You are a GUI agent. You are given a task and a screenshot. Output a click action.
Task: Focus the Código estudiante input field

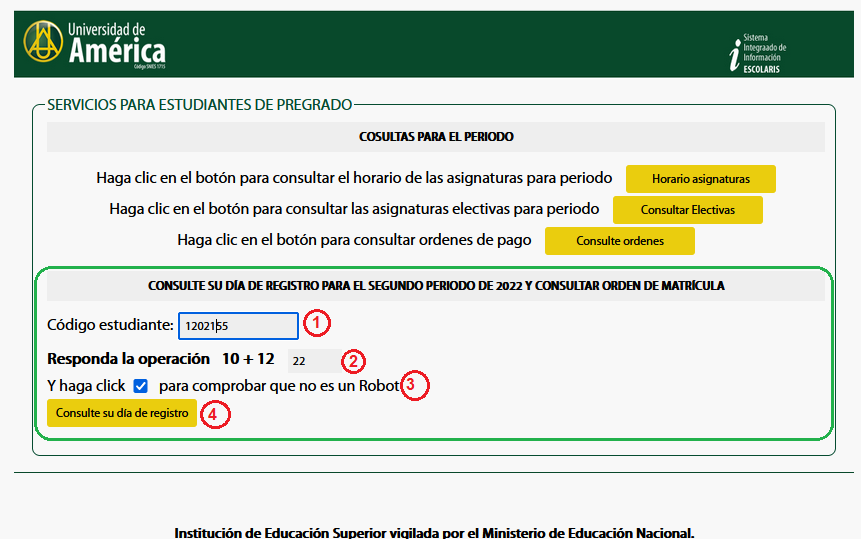(x=238, y=326)
